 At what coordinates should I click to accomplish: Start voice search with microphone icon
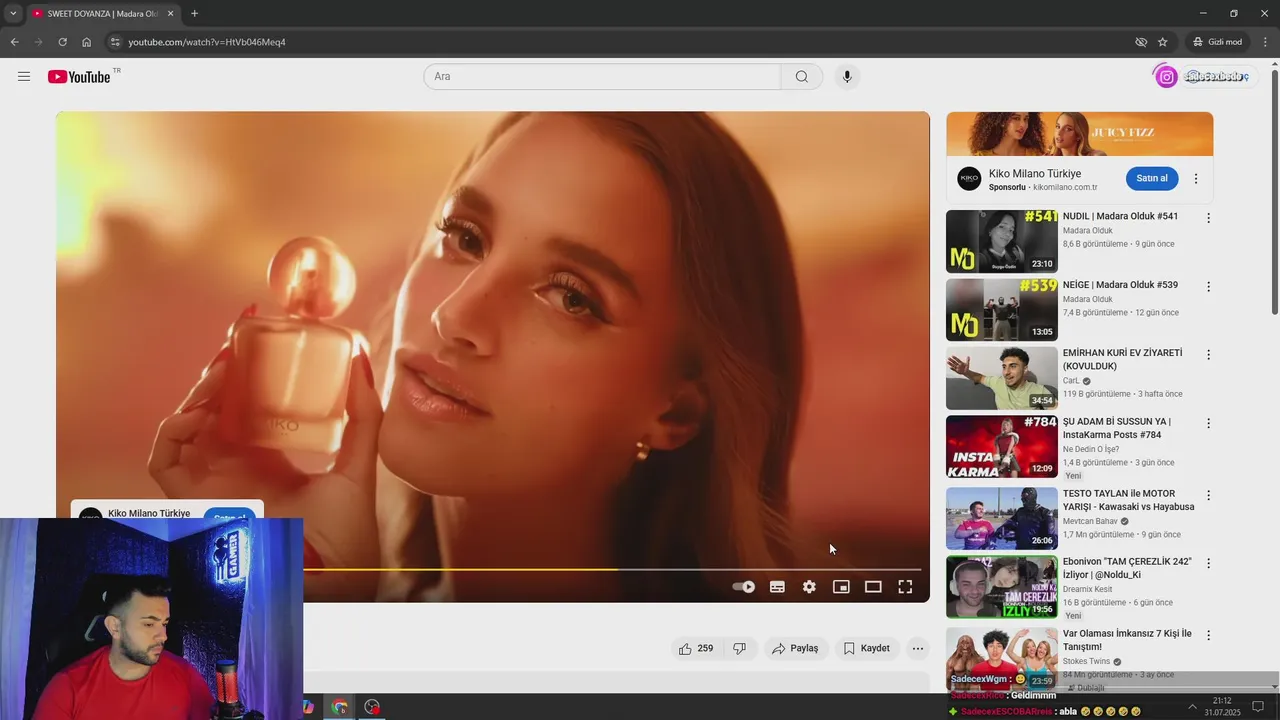click(x=847, y=77)
